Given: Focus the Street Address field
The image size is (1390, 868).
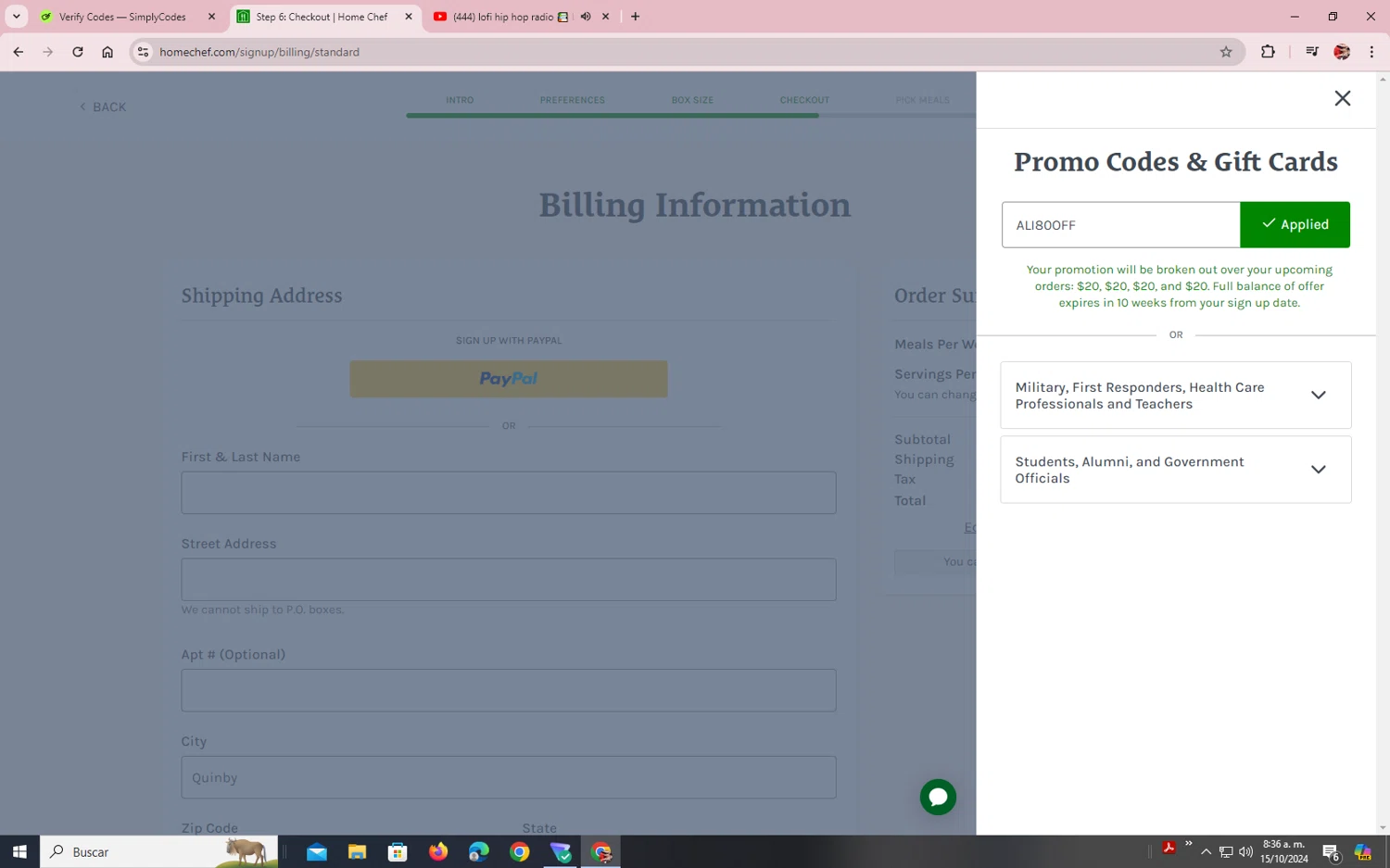Looking at the screenshot, I should 509,580.
